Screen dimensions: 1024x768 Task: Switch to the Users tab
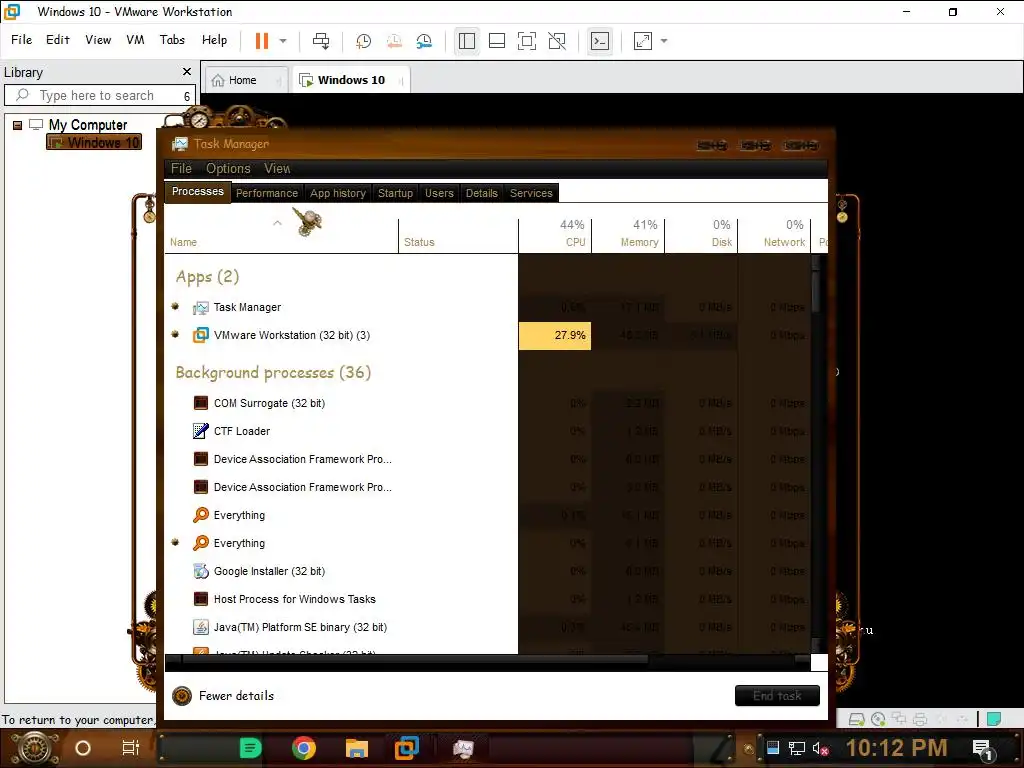[439, 193]
